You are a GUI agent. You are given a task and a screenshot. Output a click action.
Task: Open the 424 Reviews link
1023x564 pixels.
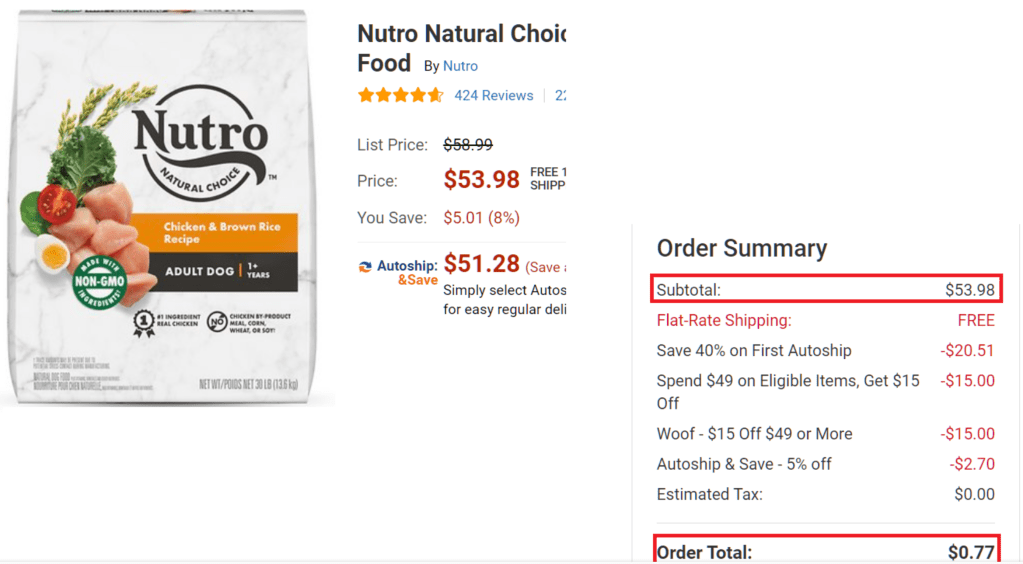(493, 96)
